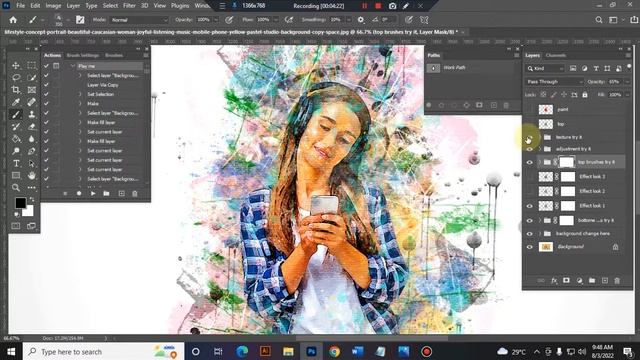This screenshot has width=640, height=360.
Task: Switch to the Channels tab
Action: coord(556,56)
